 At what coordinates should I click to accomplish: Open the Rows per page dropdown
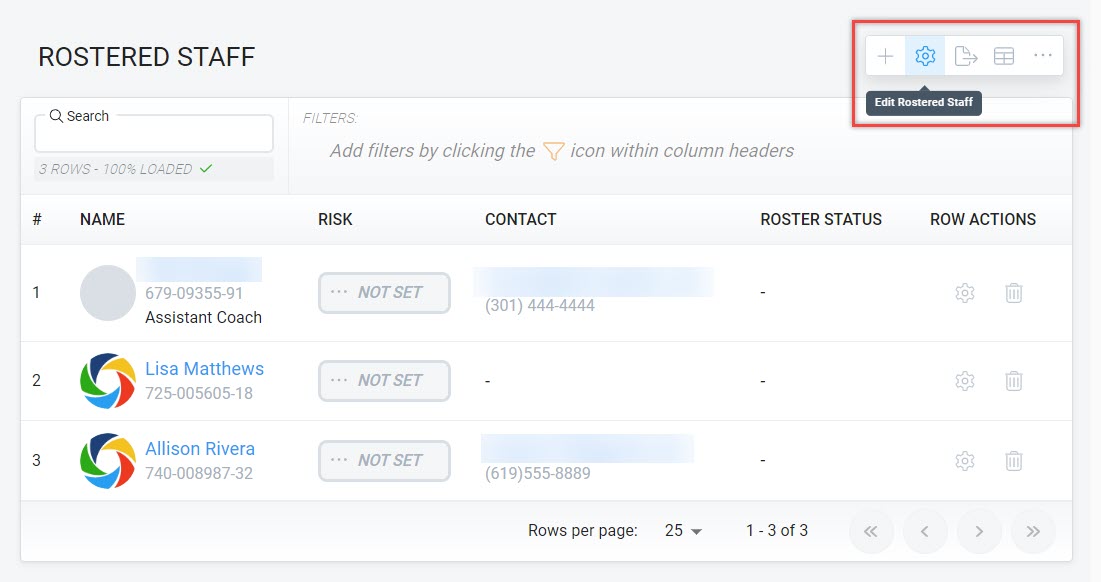tap(681, 530)
